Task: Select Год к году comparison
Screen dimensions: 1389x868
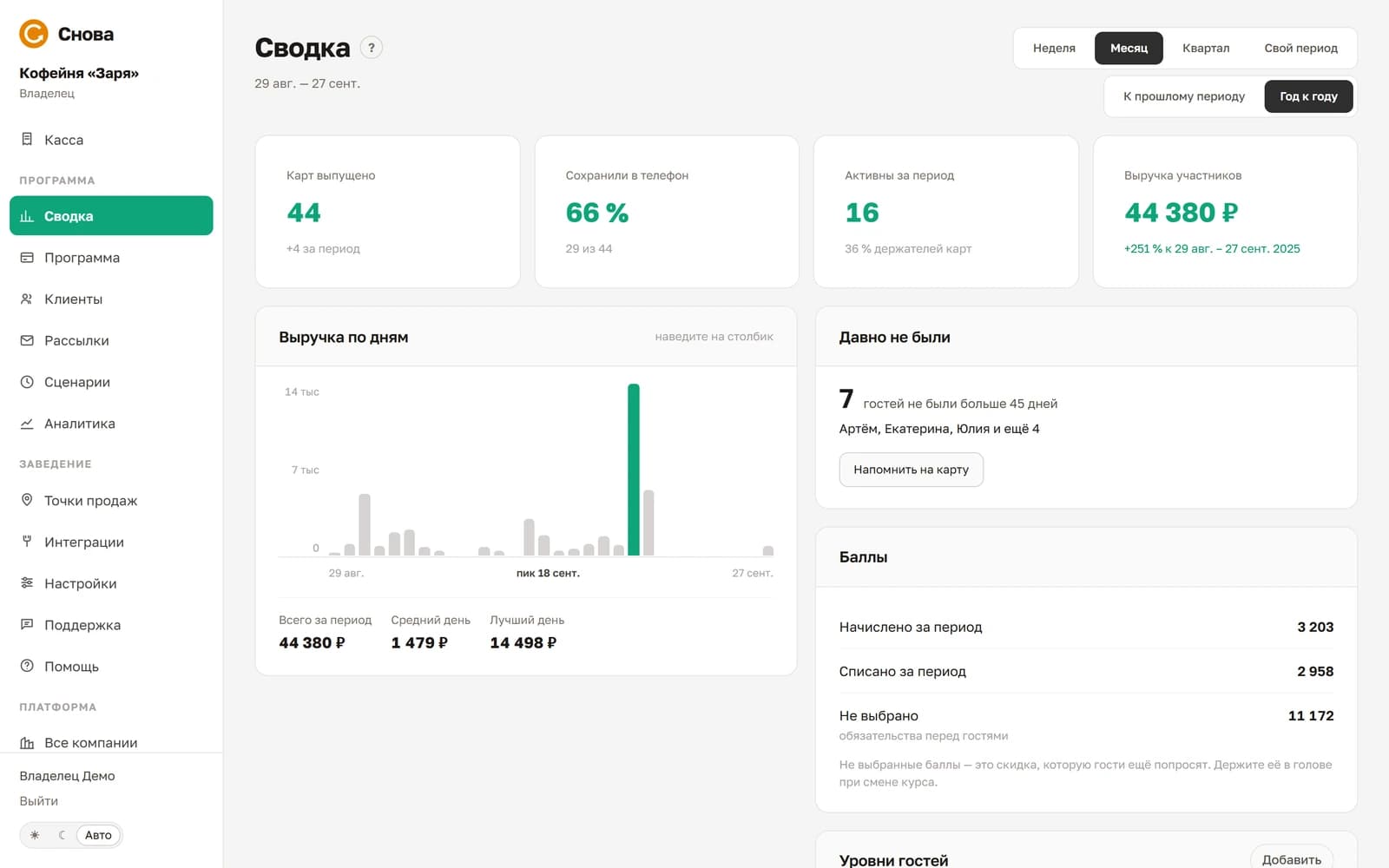Action: [1308, 96]
